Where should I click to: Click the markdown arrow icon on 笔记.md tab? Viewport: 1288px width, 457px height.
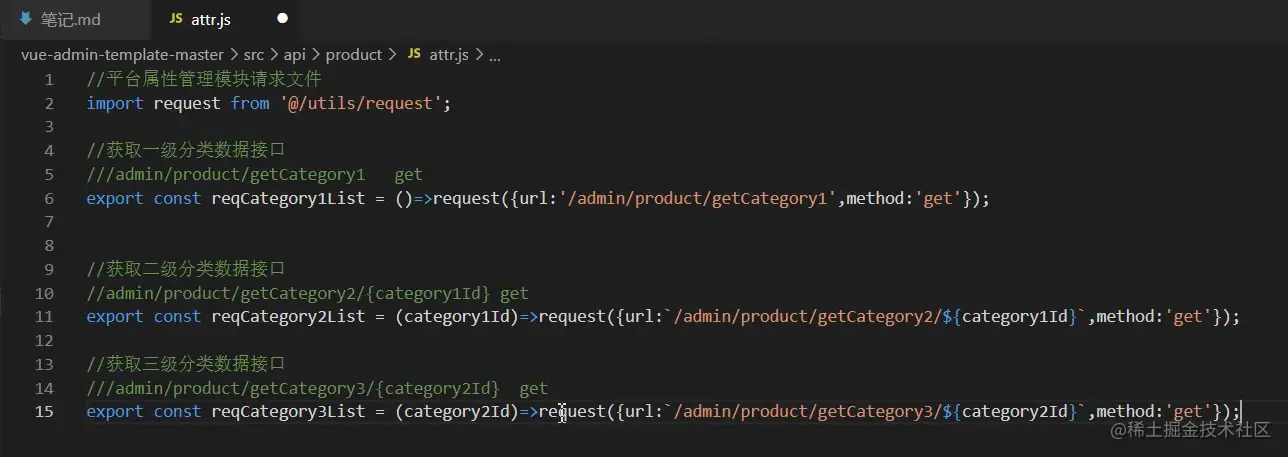click(x=25, y=19)
